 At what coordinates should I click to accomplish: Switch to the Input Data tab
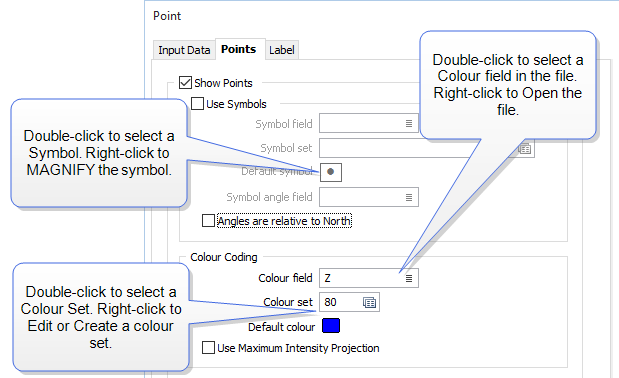(x=184, y=50)
